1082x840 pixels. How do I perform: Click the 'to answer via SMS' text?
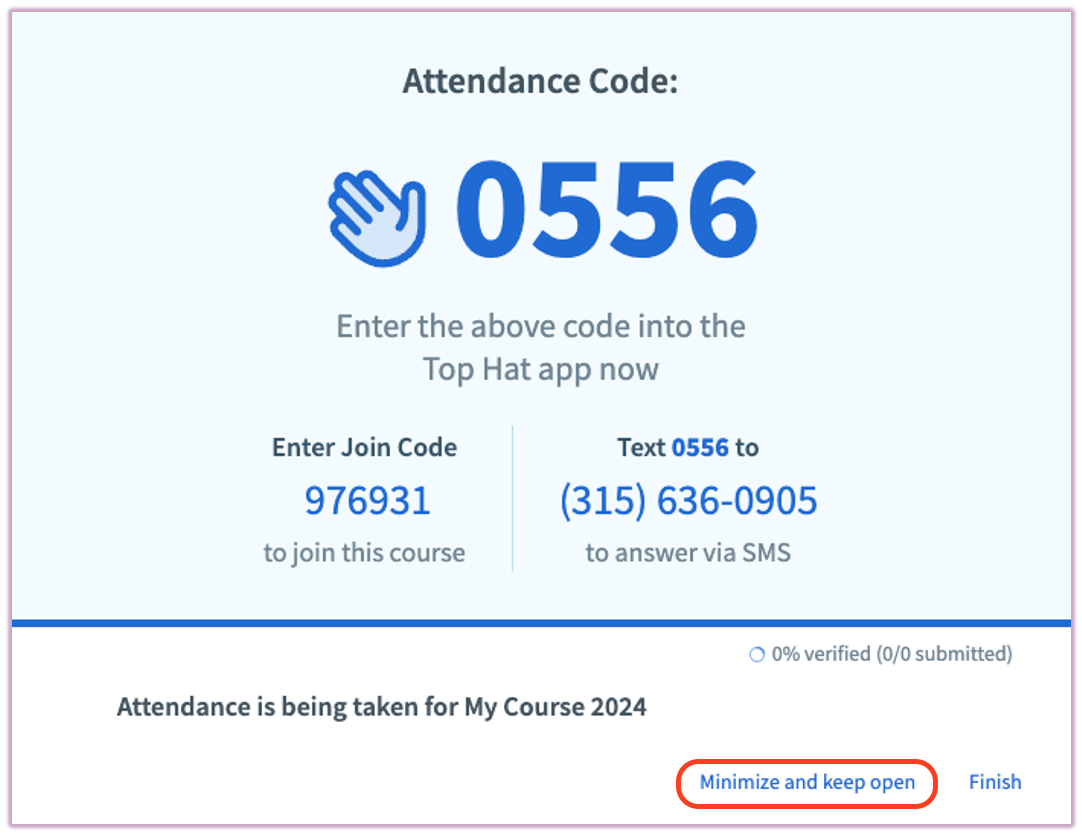pyautogui.click(x=688, y=552)
